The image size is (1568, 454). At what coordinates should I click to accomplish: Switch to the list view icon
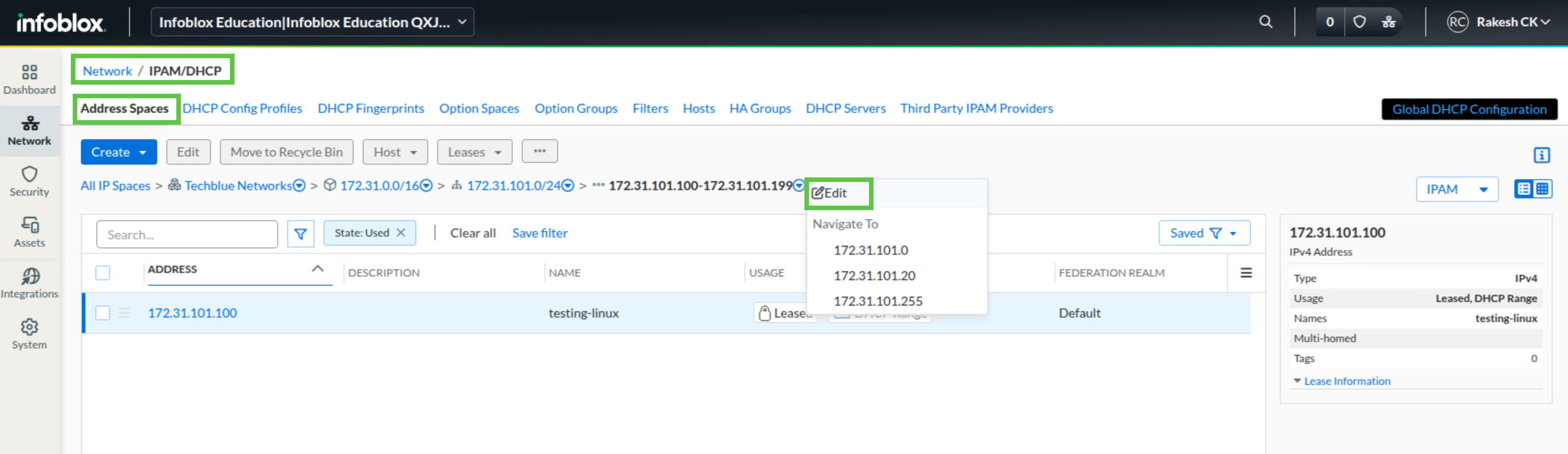click(1523, 189)
